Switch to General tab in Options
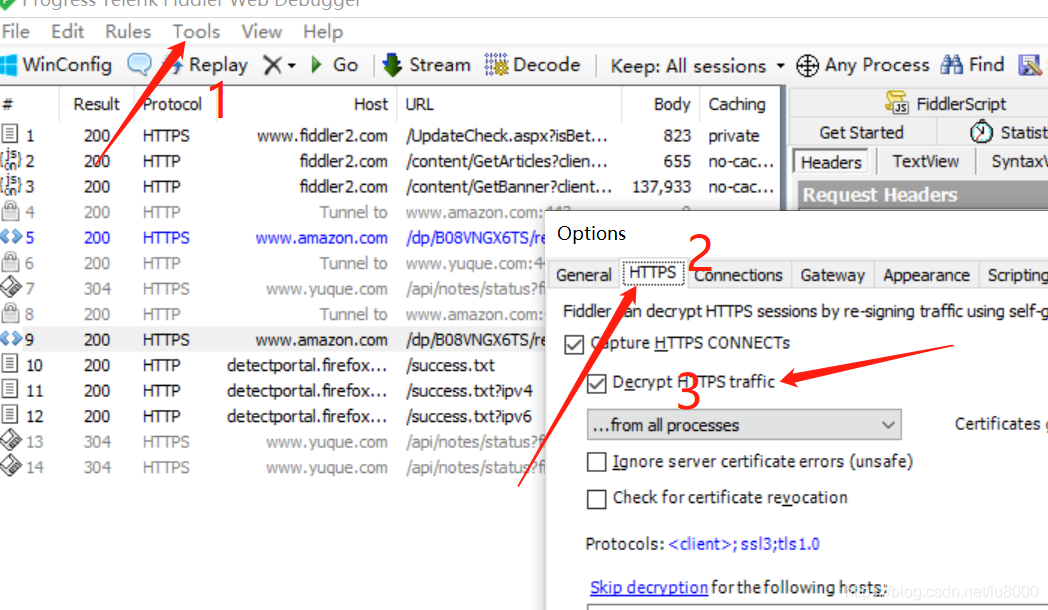This screenshot has width=1048, height=610. coord(583,275)
